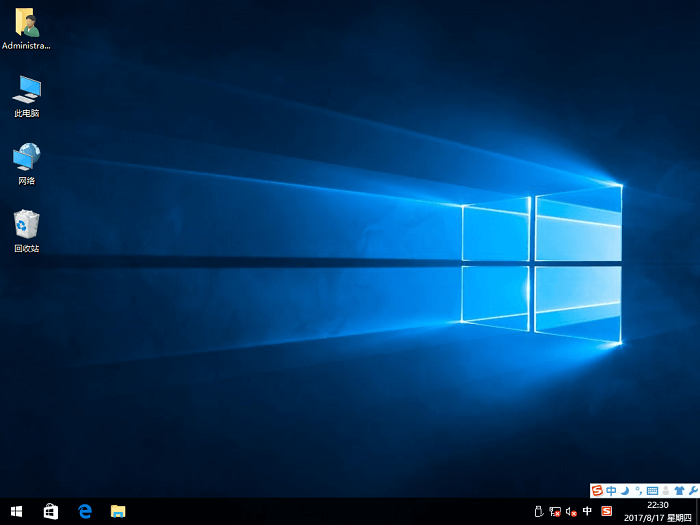Viewport: 700px width, 525px height.
Task: Select the 回收站 Recycle Bin icon
Action: click(27, 231)
